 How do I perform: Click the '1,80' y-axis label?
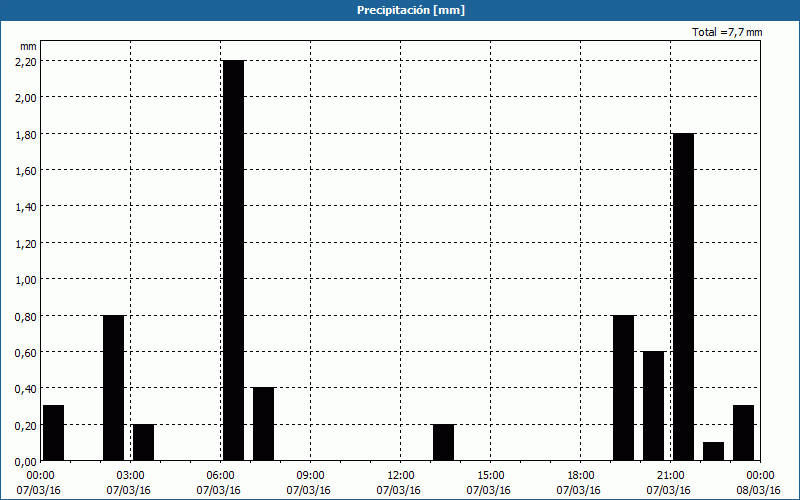pyautogui.click(x=26, y=134)
